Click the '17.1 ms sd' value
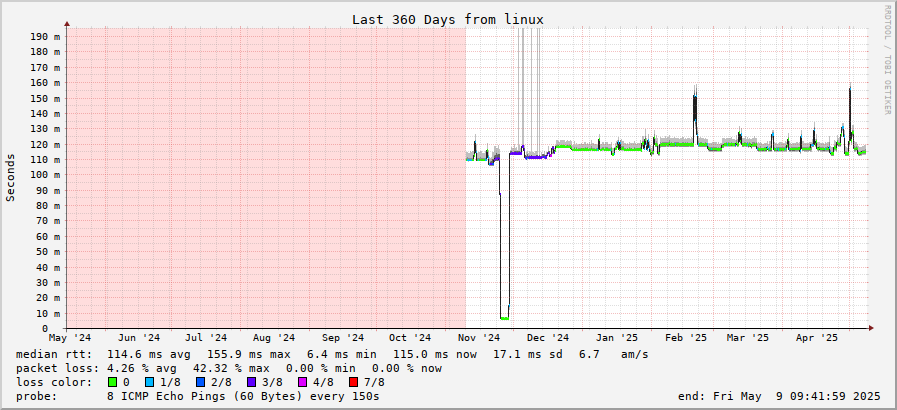 pos(527,355)
